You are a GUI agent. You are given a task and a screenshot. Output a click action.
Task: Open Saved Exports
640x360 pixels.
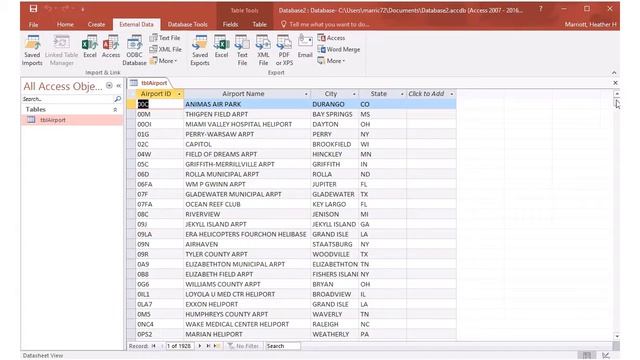coord(200,50)
